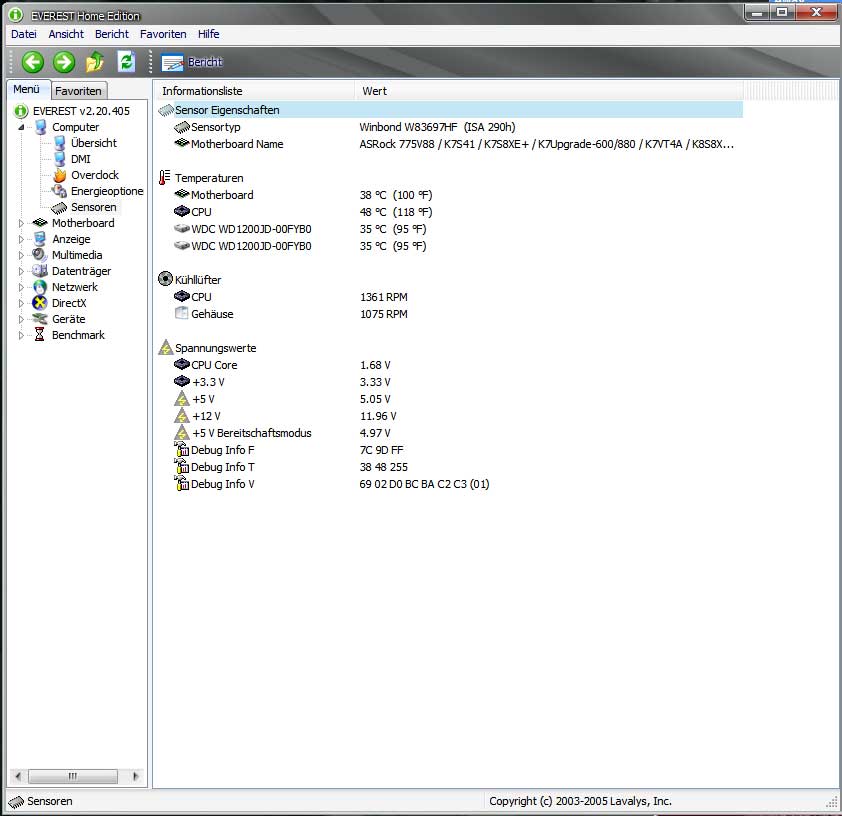Select the CPU fan 1361 RPM value

click(x=384, y=297)
